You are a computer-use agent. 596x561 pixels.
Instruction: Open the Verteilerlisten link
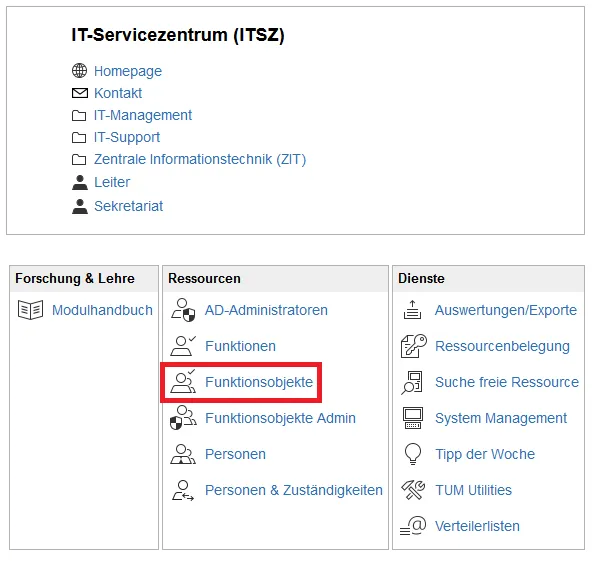[477, 526]
